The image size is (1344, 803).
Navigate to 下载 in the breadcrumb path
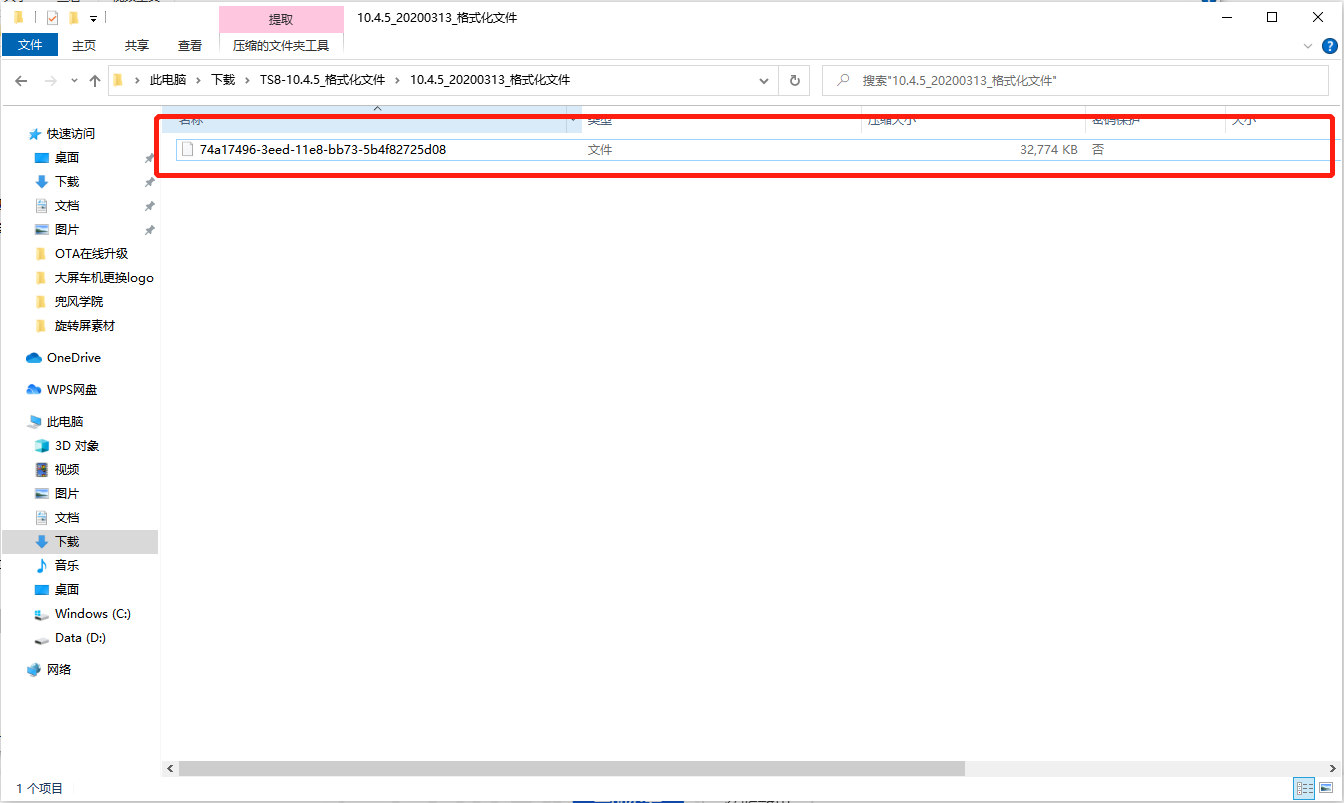coord(222,80)
